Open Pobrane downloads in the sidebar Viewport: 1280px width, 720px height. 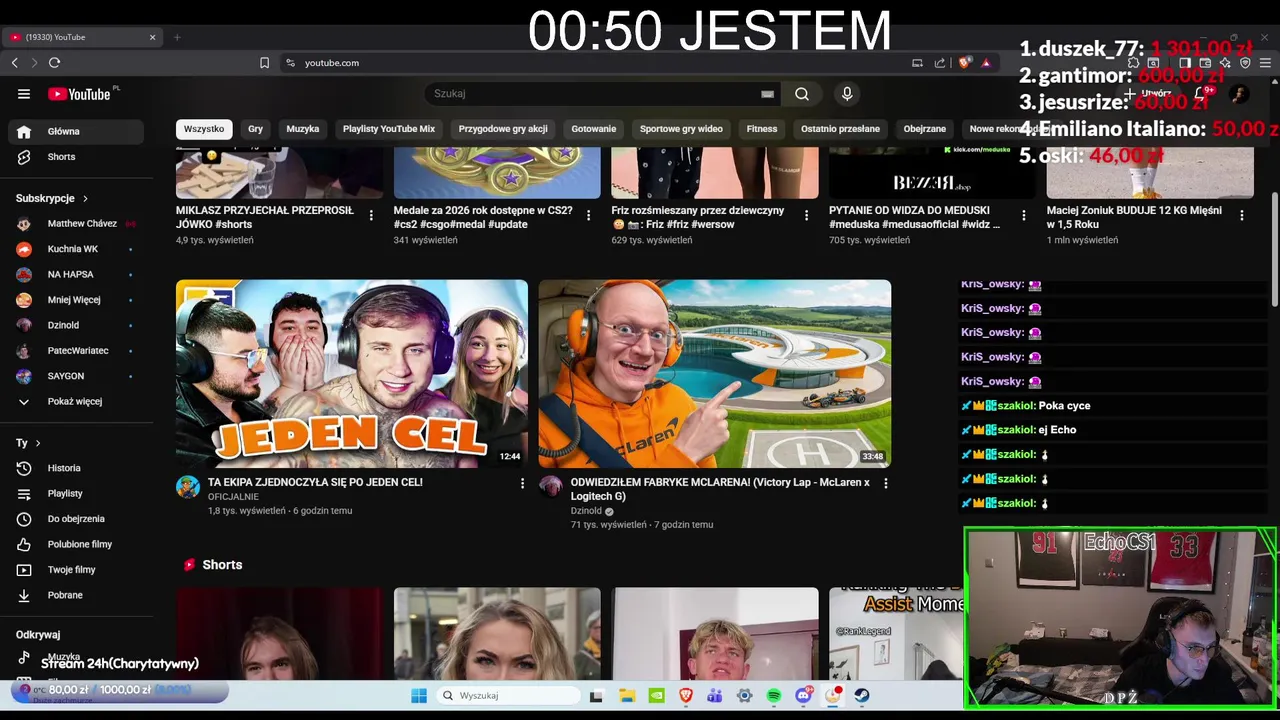coord(76,595)
